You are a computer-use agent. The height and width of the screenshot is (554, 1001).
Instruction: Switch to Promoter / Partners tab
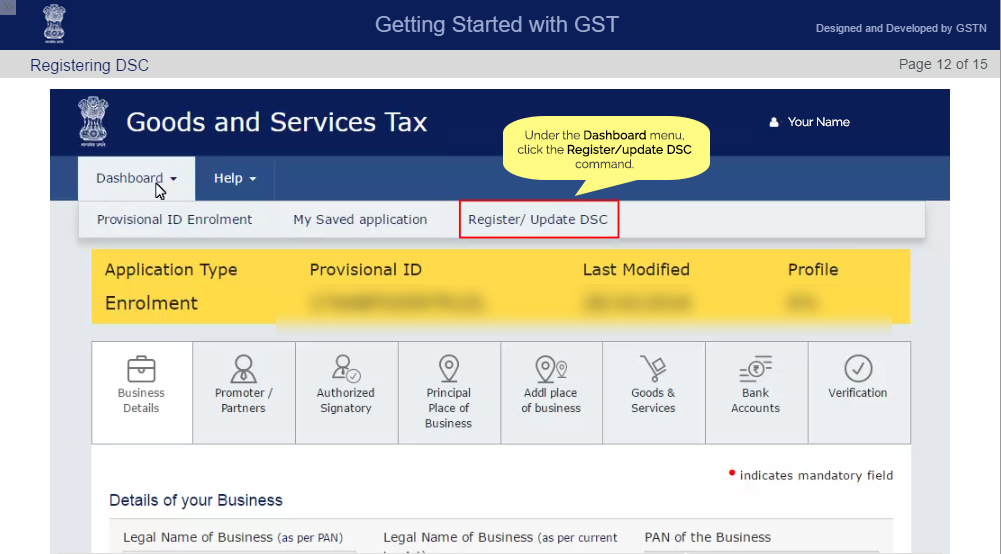point(244,393)
